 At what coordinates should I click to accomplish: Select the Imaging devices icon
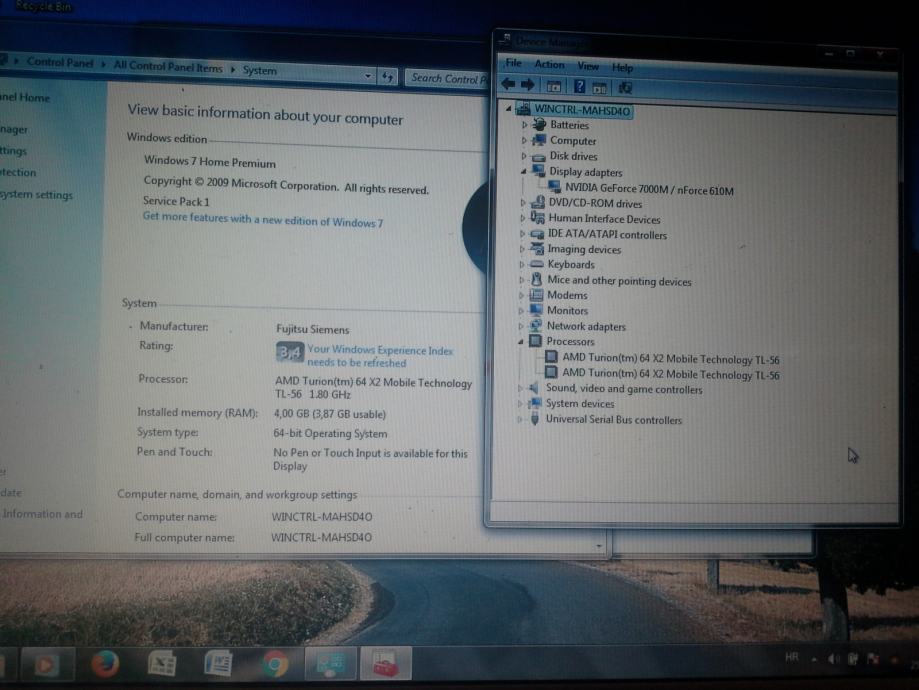point(536,249)
